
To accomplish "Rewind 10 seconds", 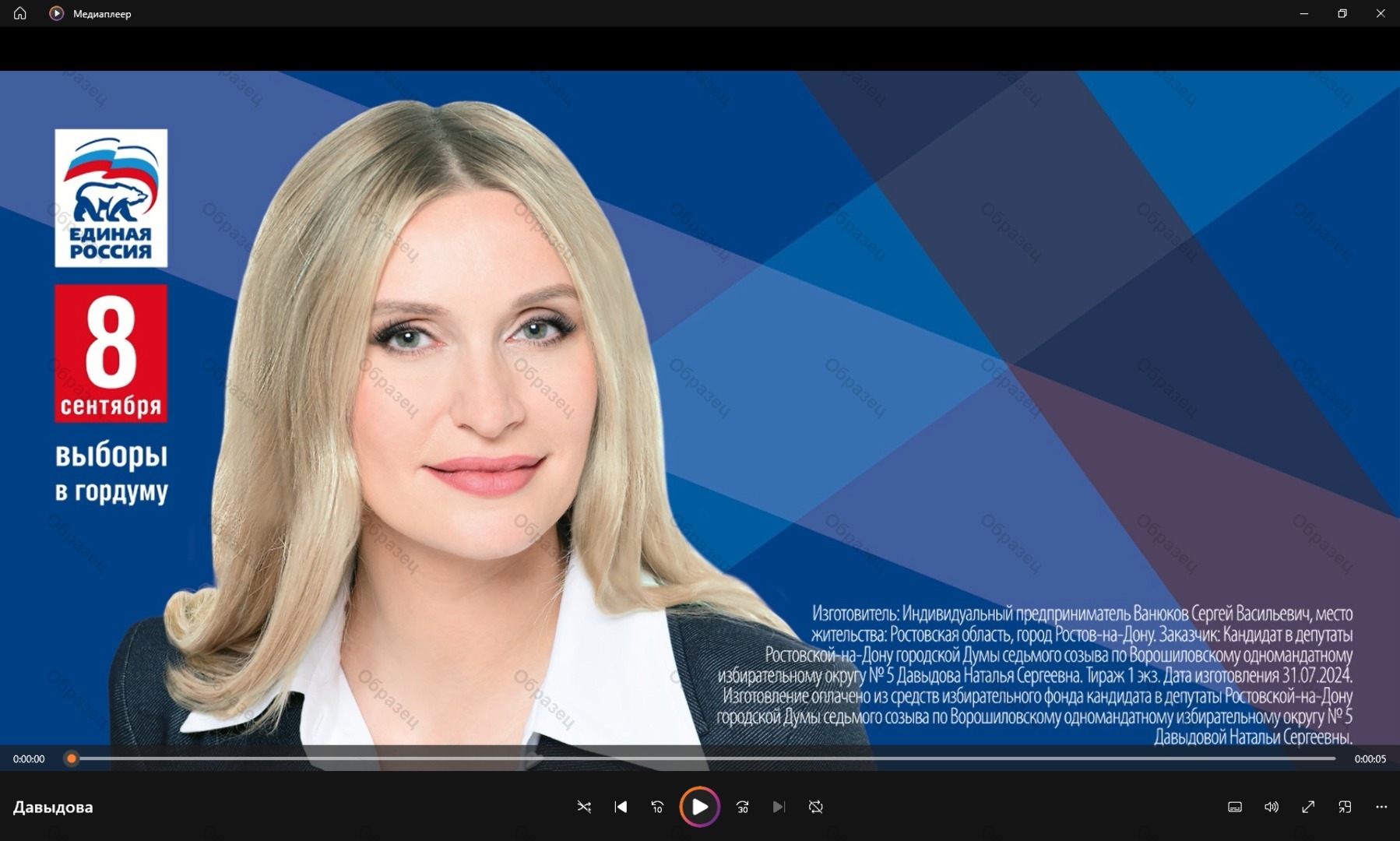I will pos(657,807).
